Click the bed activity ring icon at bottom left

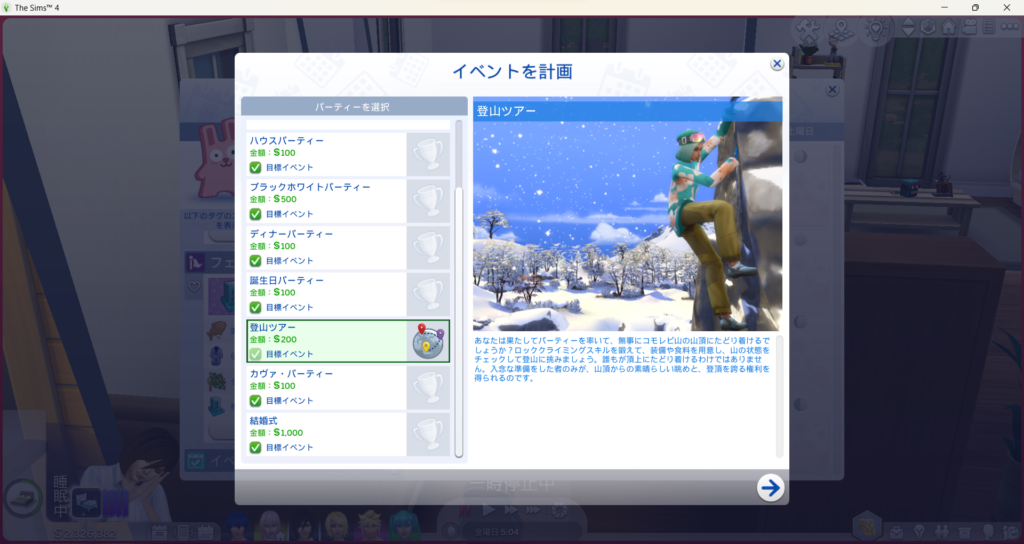click(21, 499)
